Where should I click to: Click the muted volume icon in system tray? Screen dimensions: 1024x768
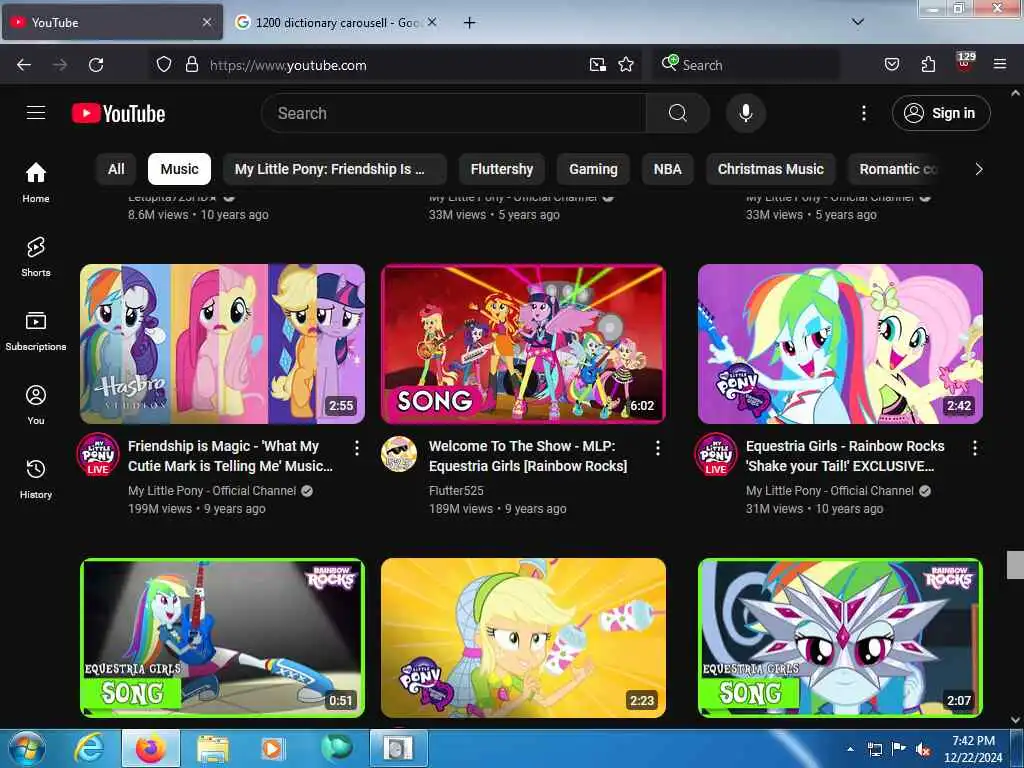923,750
